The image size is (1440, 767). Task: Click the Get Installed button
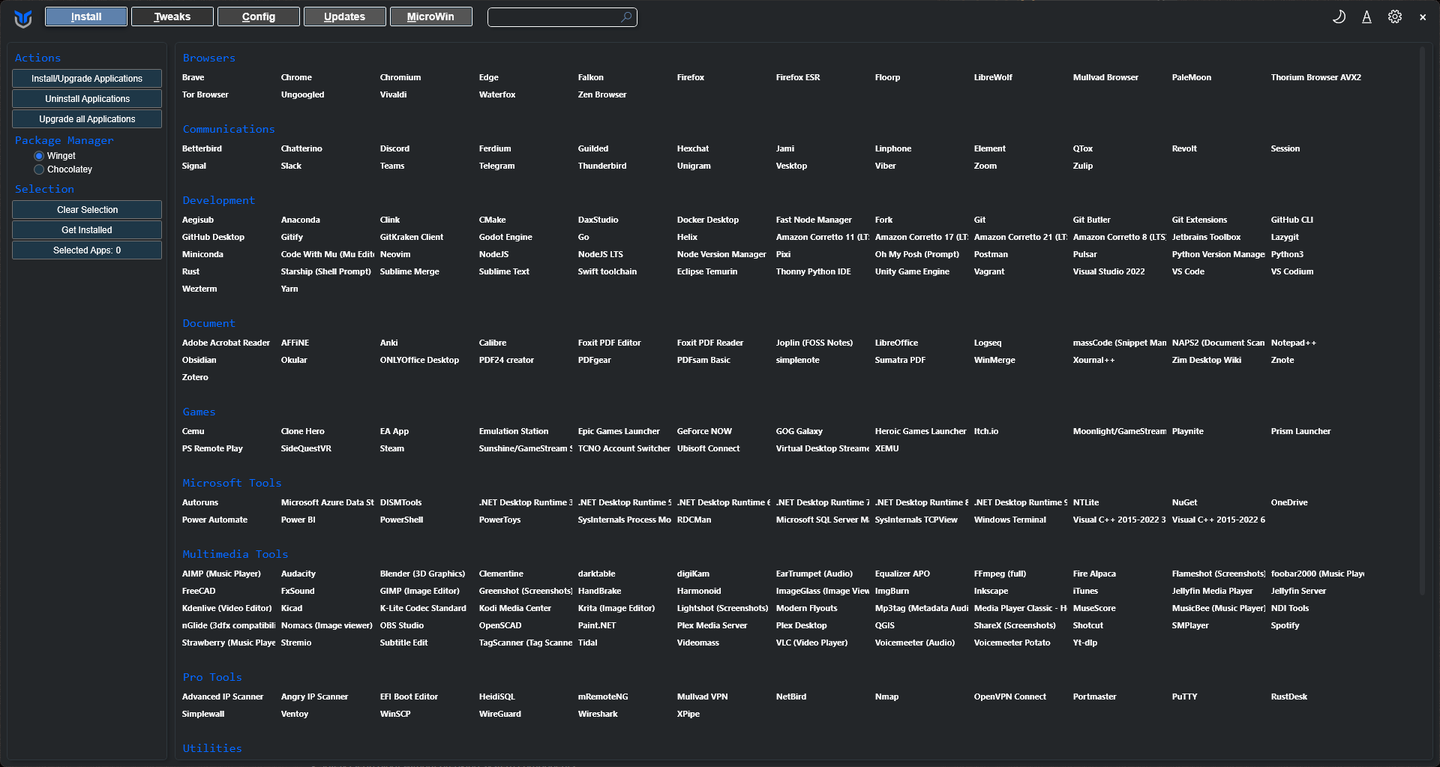87,230
